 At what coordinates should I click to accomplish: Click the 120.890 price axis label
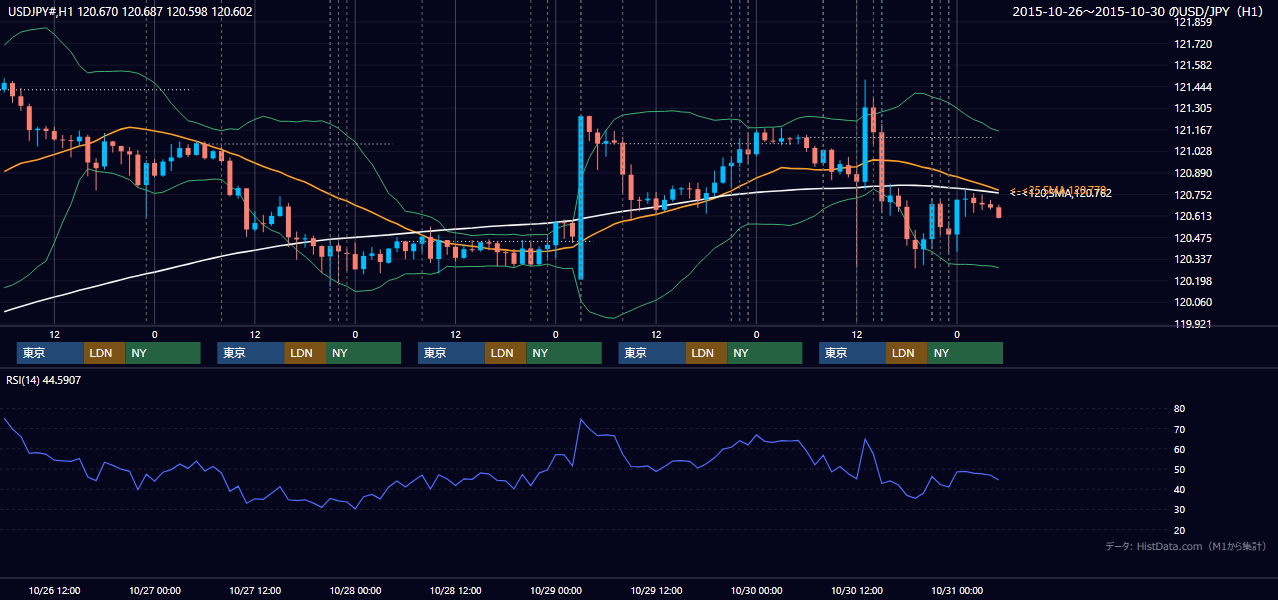click(x=1193, y=173)
